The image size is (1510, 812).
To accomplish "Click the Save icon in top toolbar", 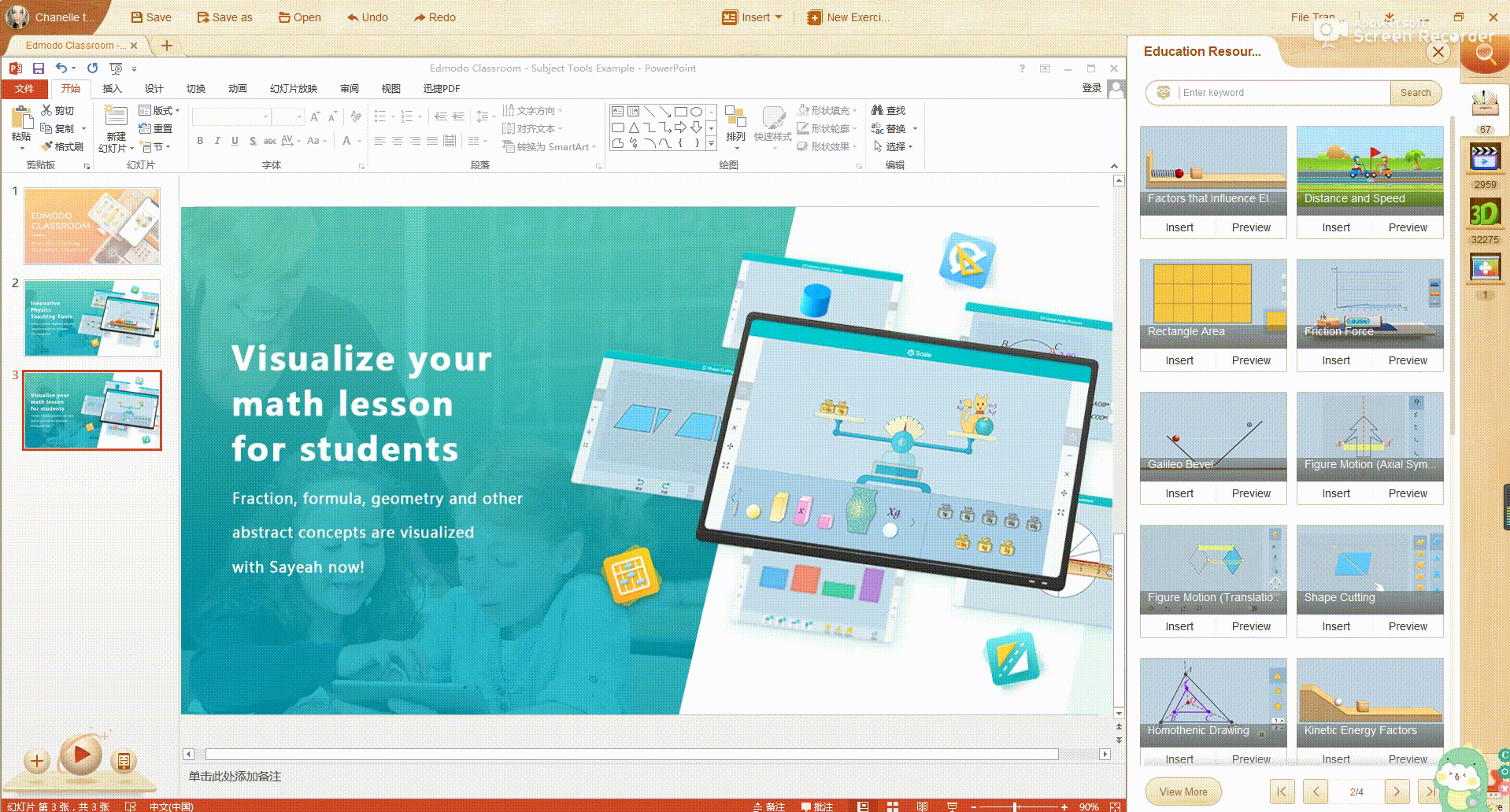I will click(x=150, y=17).
